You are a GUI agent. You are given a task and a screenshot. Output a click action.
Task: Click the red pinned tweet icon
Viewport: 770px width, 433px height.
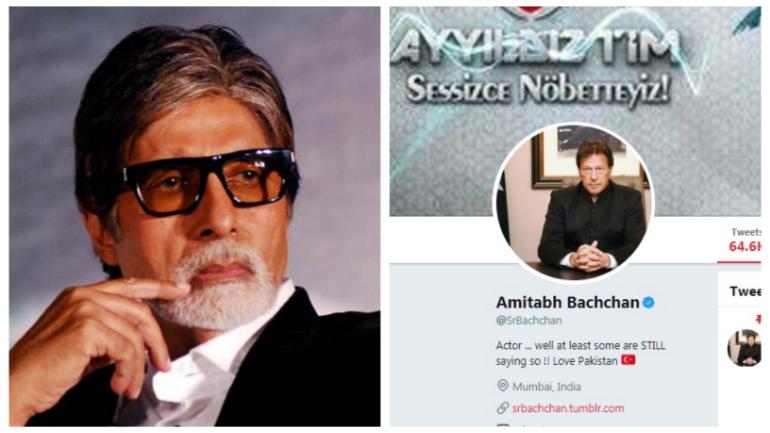pos(758,319)
